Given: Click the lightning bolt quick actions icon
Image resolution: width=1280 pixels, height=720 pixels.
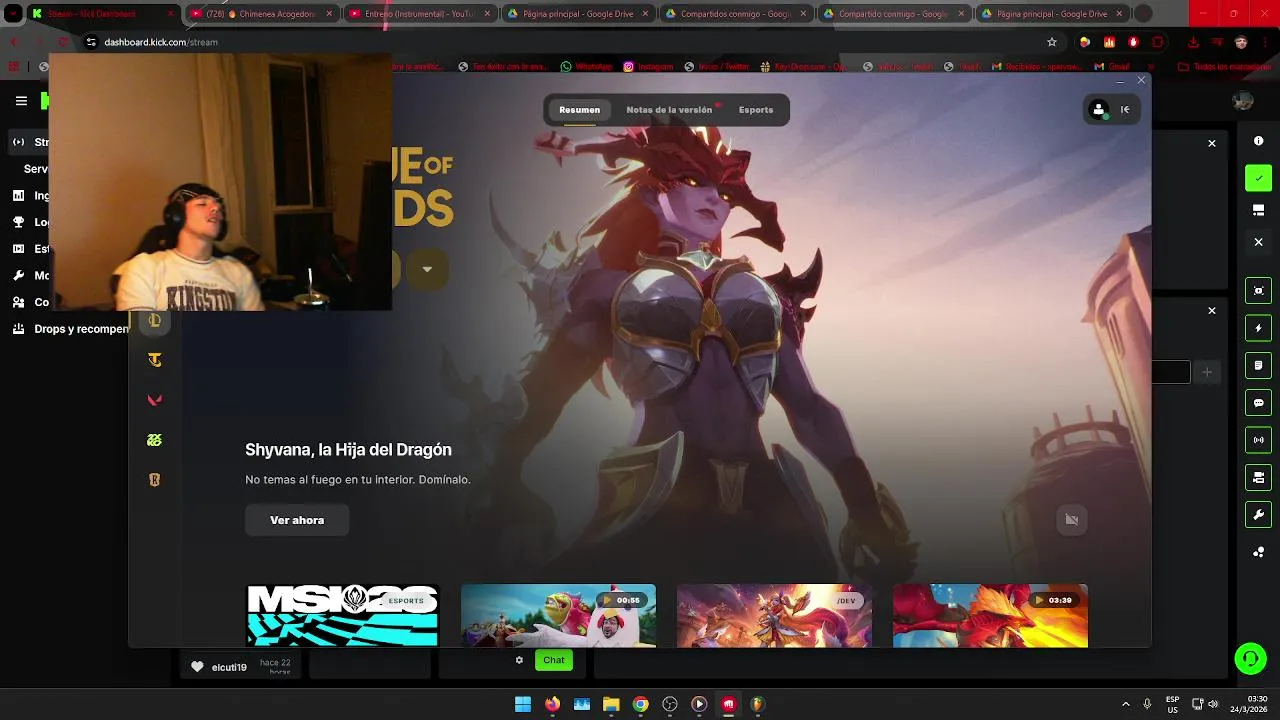Looking at the screenshot, I should 1258,328.
